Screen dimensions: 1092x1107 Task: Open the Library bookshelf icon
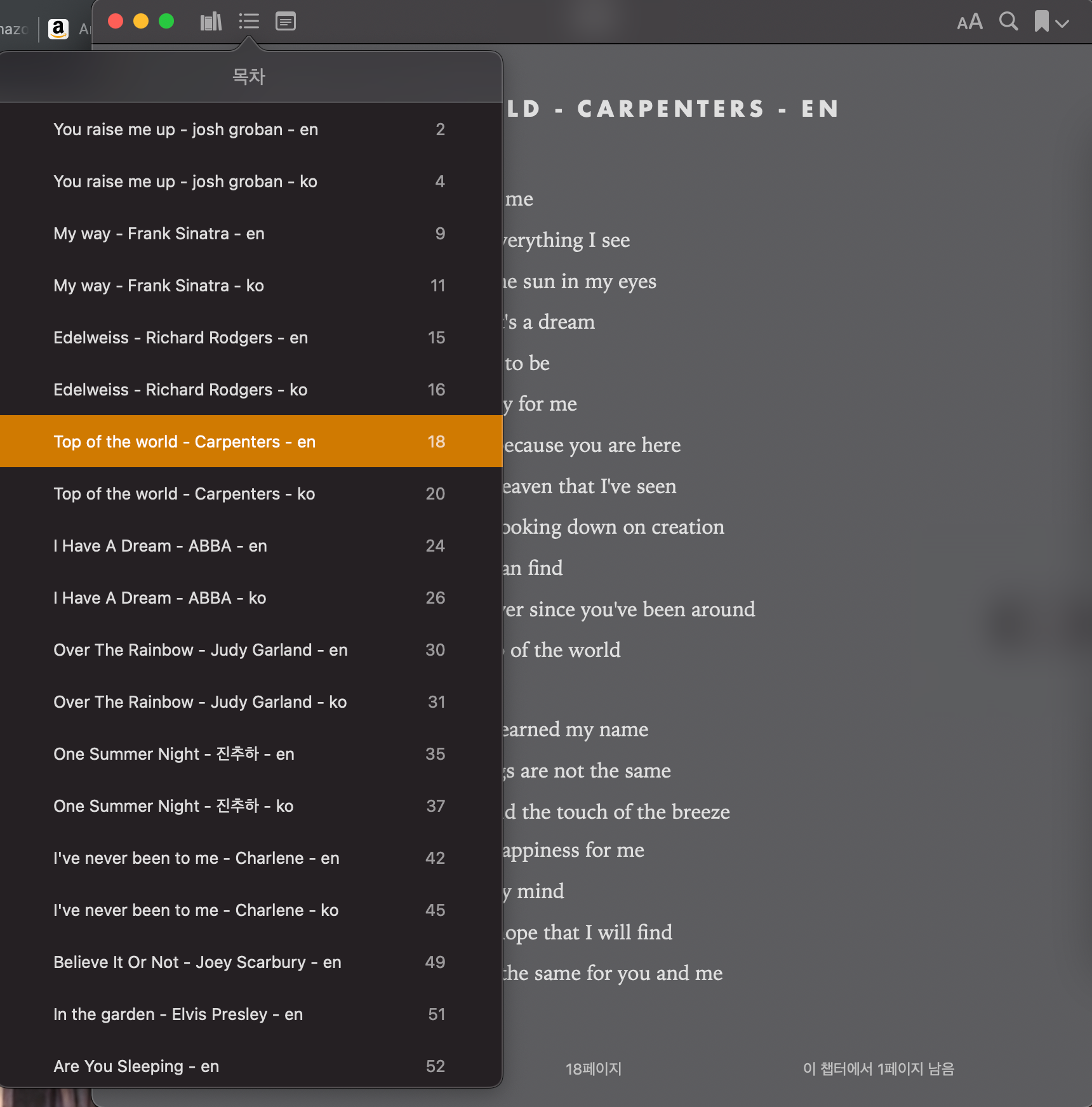(x=211, y=22)
